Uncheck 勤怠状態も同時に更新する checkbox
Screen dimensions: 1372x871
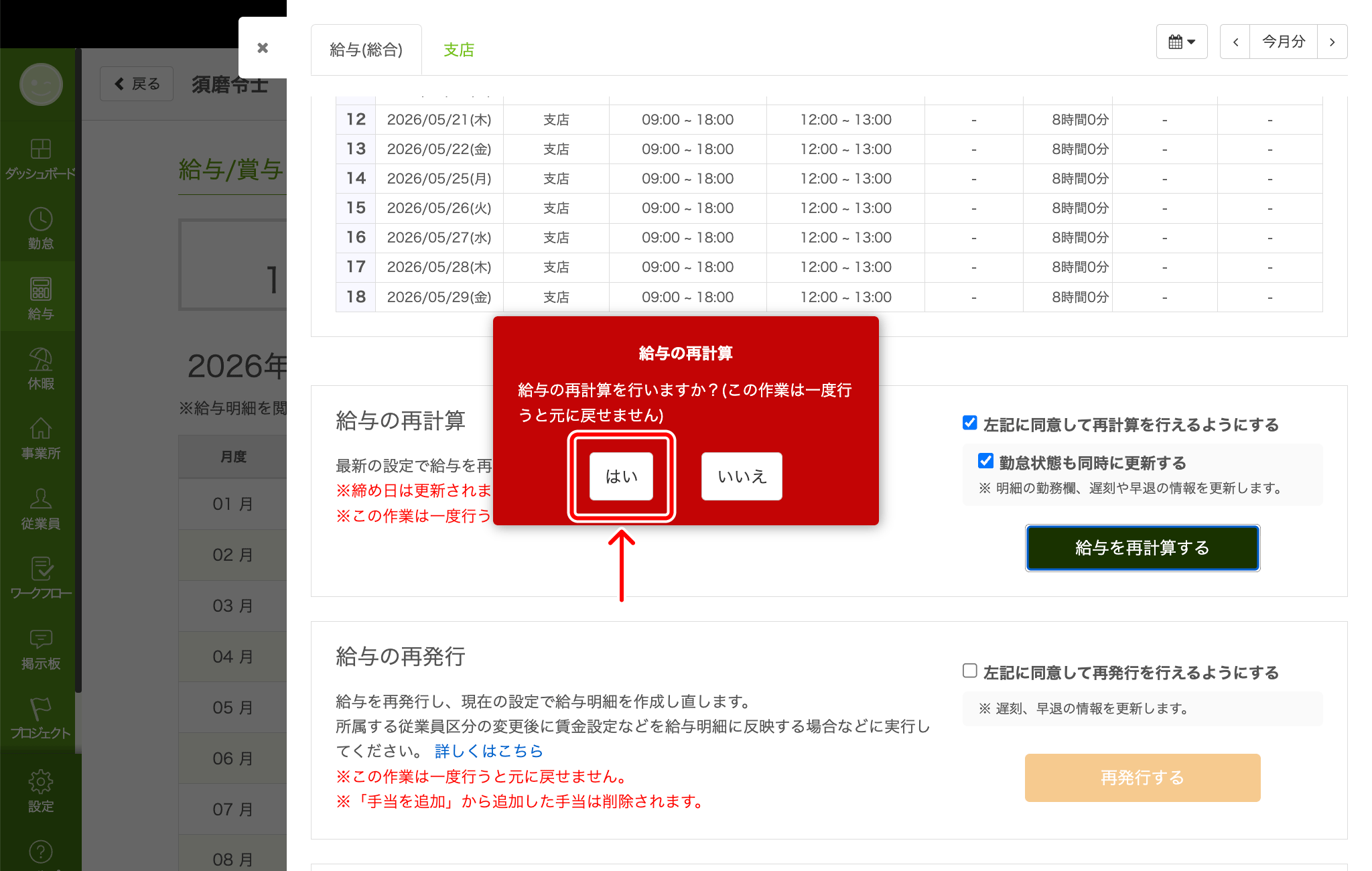(985, 461)
